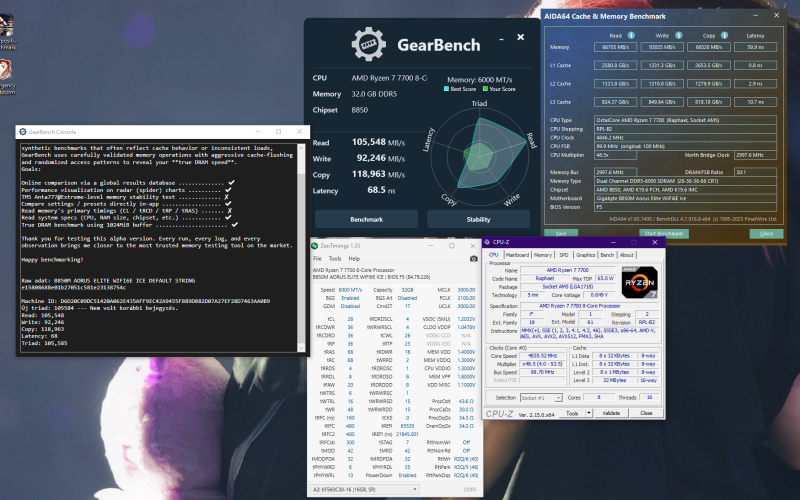
Task: Click the Read 105,548 MB/s result in GearBench
Action: coord(378,142)
